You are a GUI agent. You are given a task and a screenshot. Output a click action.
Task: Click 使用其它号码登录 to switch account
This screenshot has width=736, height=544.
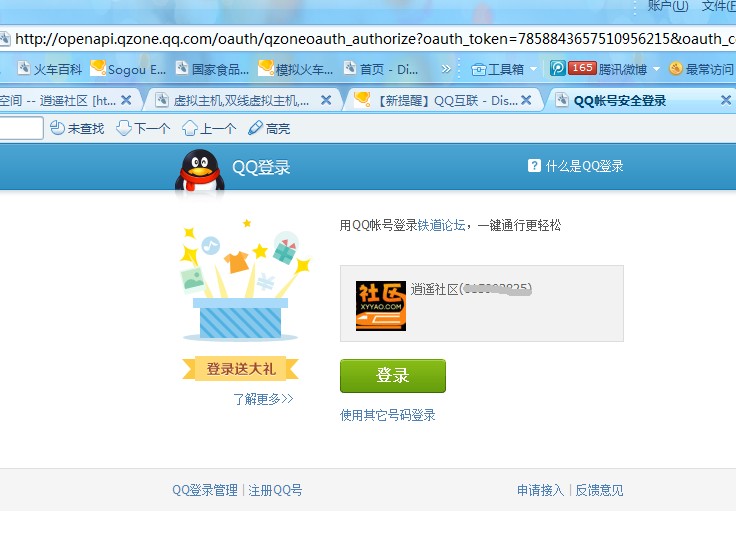coord(388,415)
